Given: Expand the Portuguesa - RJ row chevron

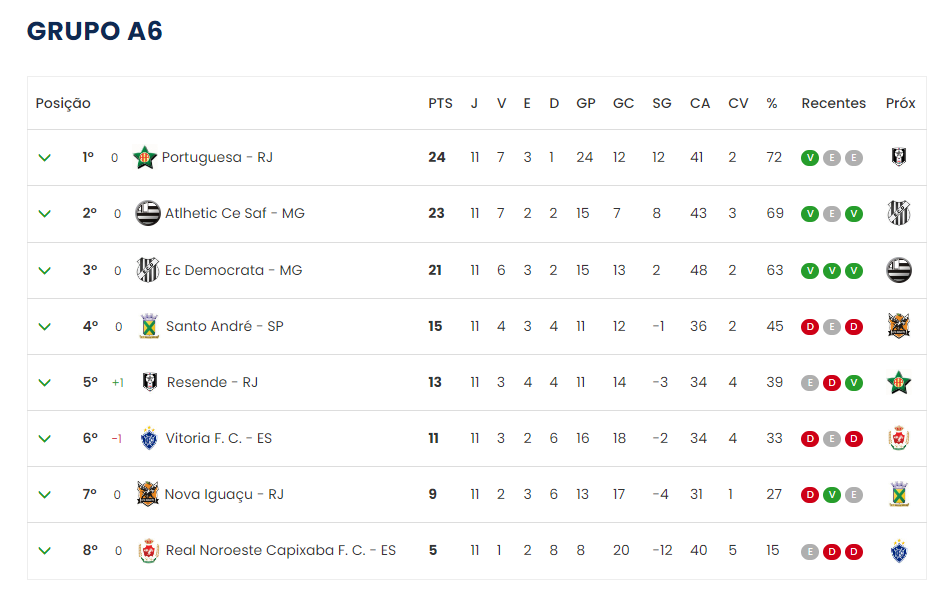Looking at the screenshot, I should 44,157.
